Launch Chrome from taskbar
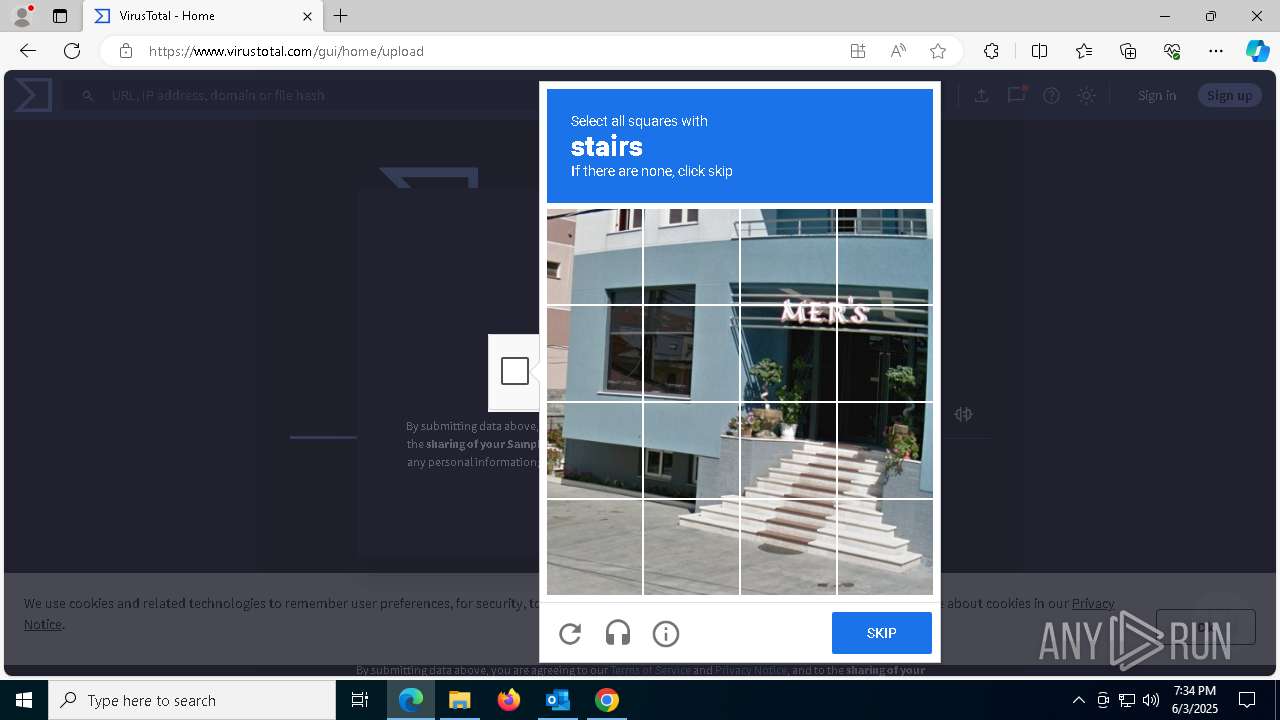Viewport: 1280px width, 720px height. point(606,700)
